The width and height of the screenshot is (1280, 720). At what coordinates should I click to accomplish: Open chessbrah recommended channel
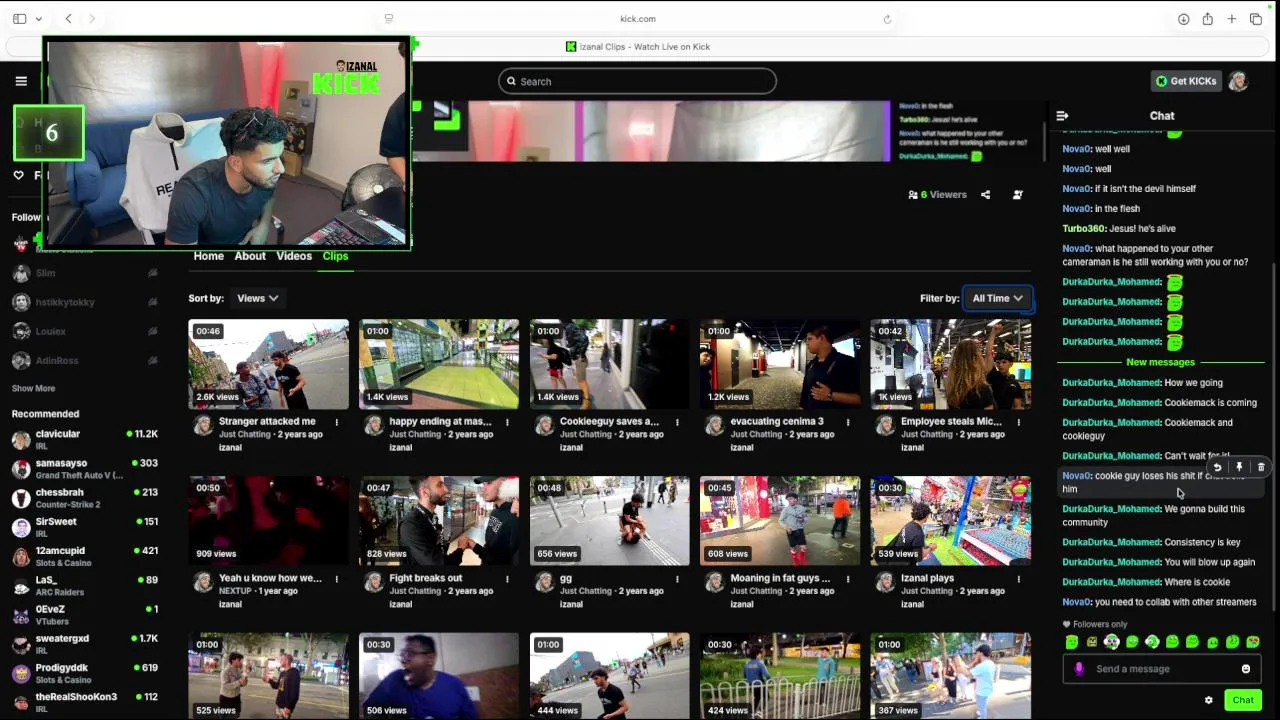click(x=84, y=498)
